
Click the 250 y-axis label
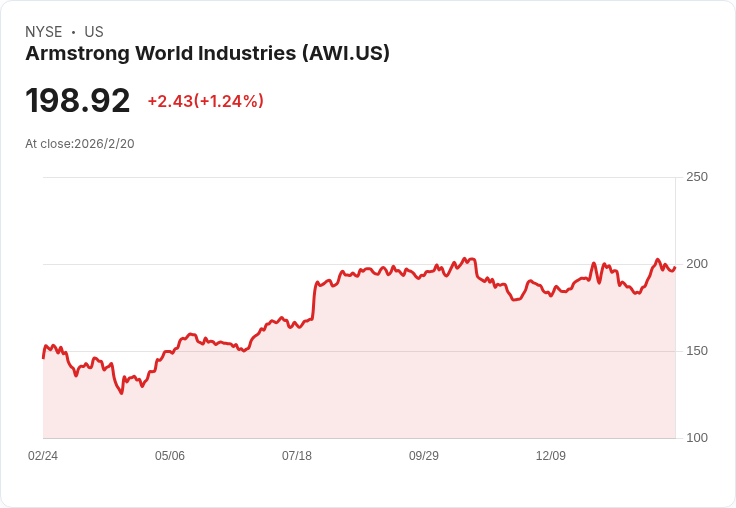[697, 177]
